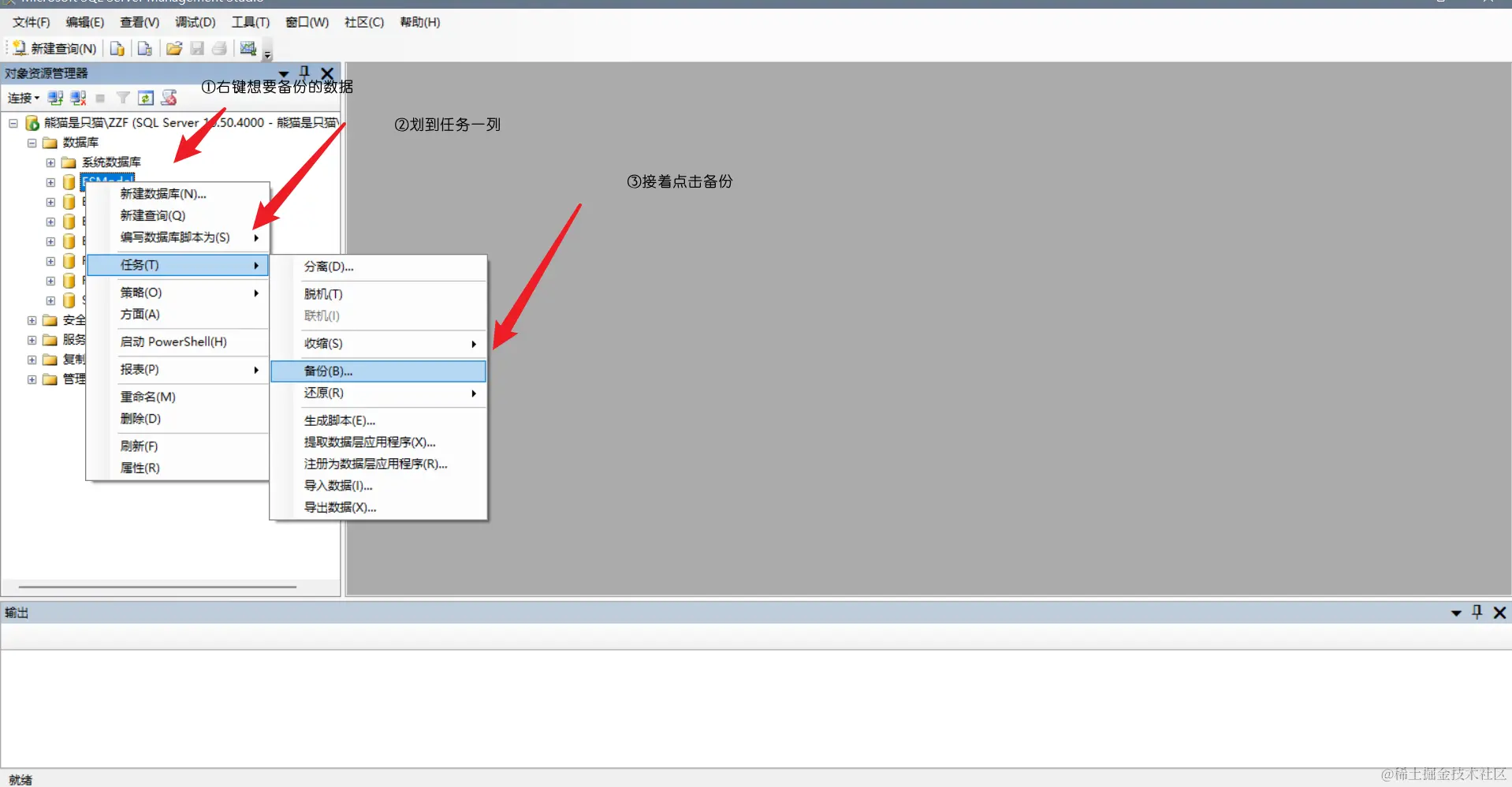Open the 查看(V) menu
1512x787 pixels.
tap(140, 22)
